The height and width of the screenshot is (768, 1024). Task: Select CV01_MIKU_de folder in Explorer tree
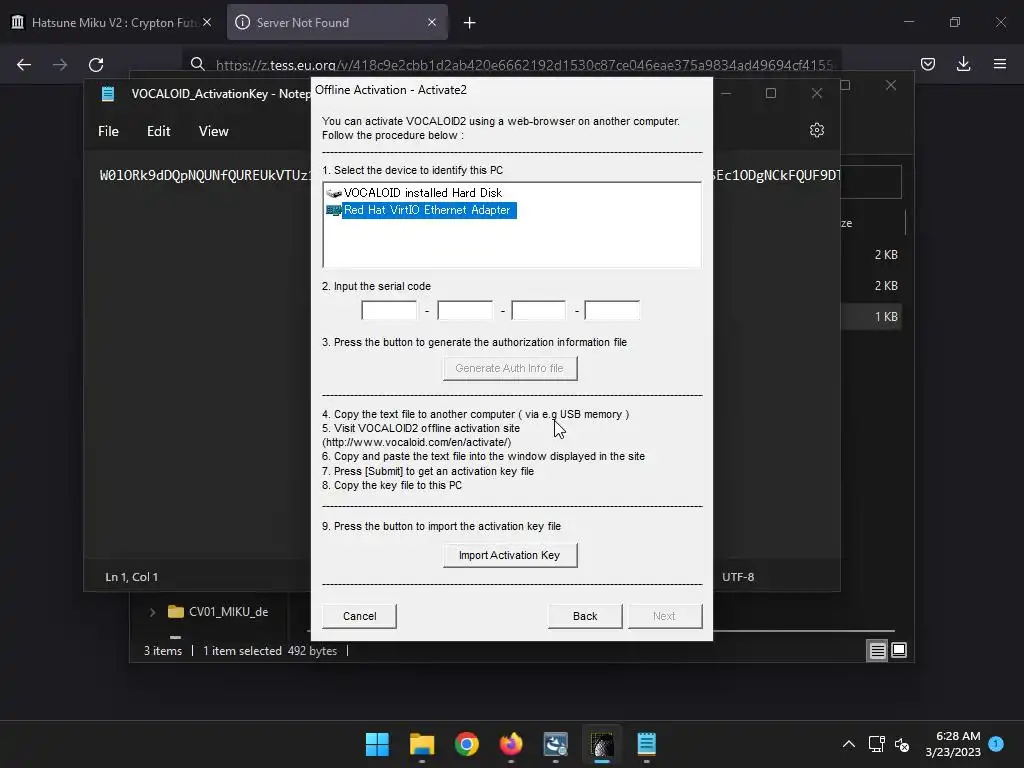click(219, 612)
